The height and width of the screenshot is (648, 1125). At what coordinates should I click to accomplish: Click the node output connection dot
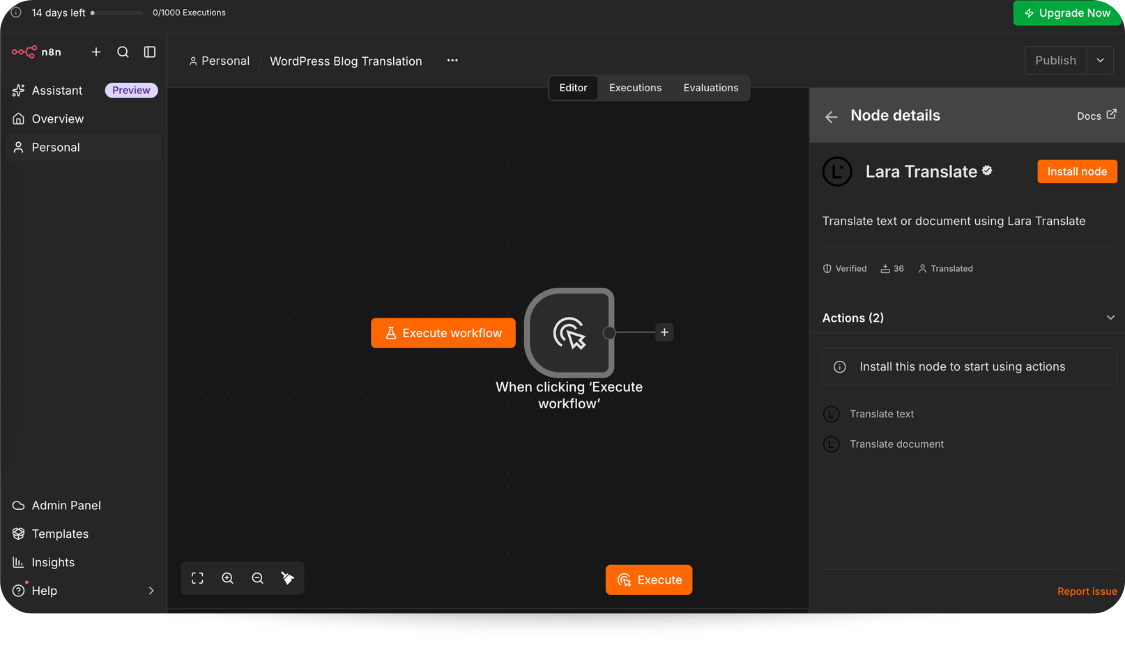click(x=609, y=333)
